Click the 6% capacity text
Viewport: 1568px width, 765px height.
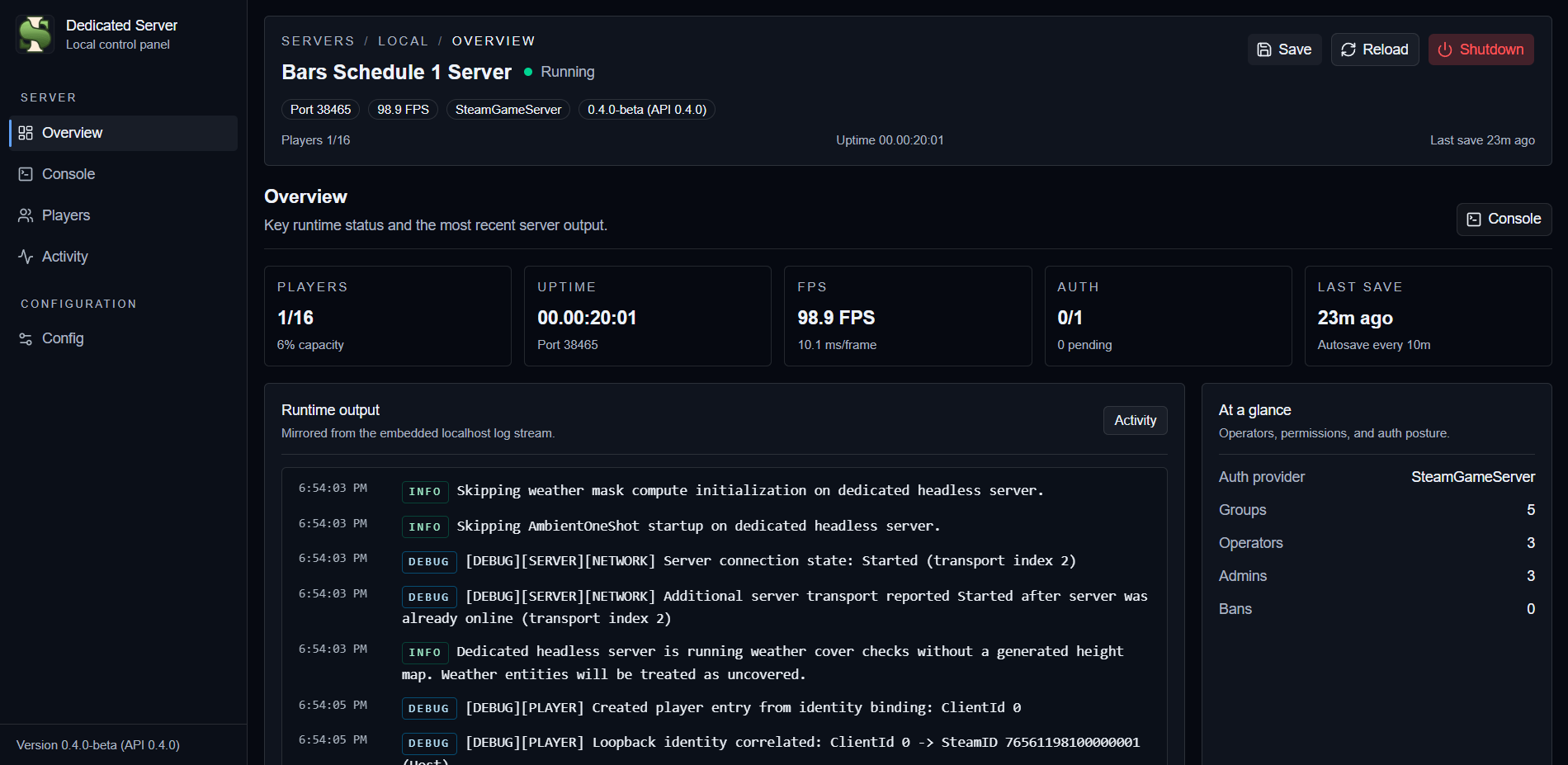[x=310, y=345]
